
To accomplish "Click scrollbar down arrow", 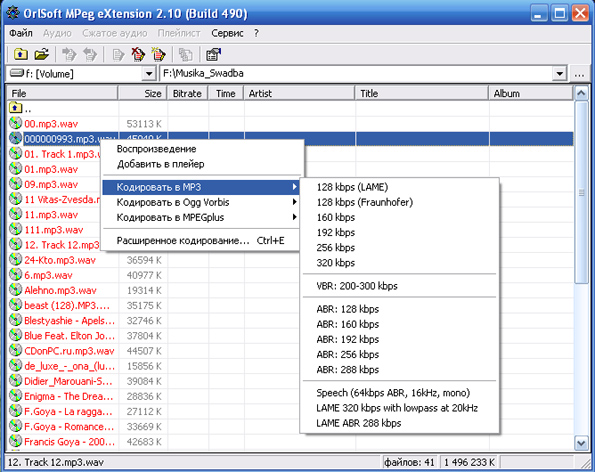I will tap(581, 443).
